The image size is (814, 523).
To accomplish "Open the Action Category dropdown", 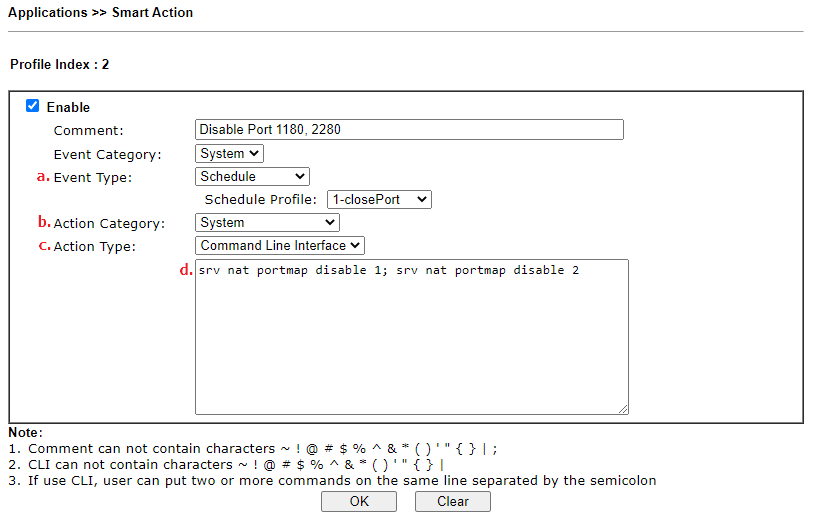I will [x=267, y=223].
